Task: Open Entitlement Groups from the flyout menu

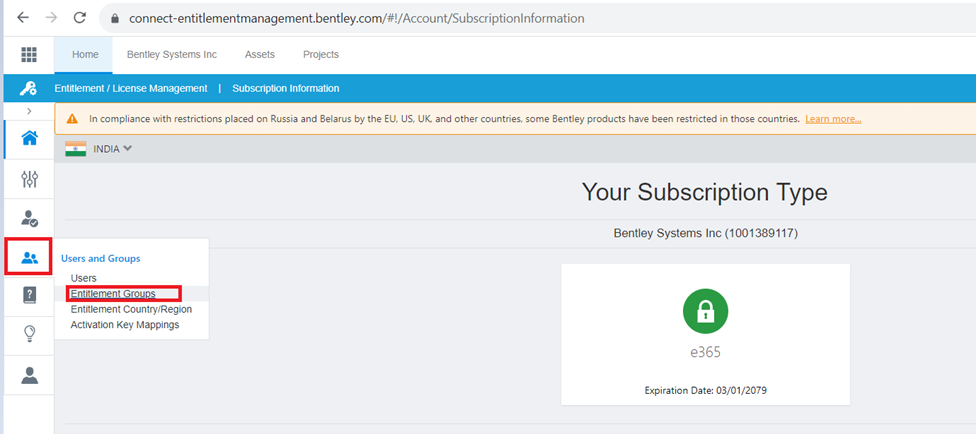Action: coord(113,294)
